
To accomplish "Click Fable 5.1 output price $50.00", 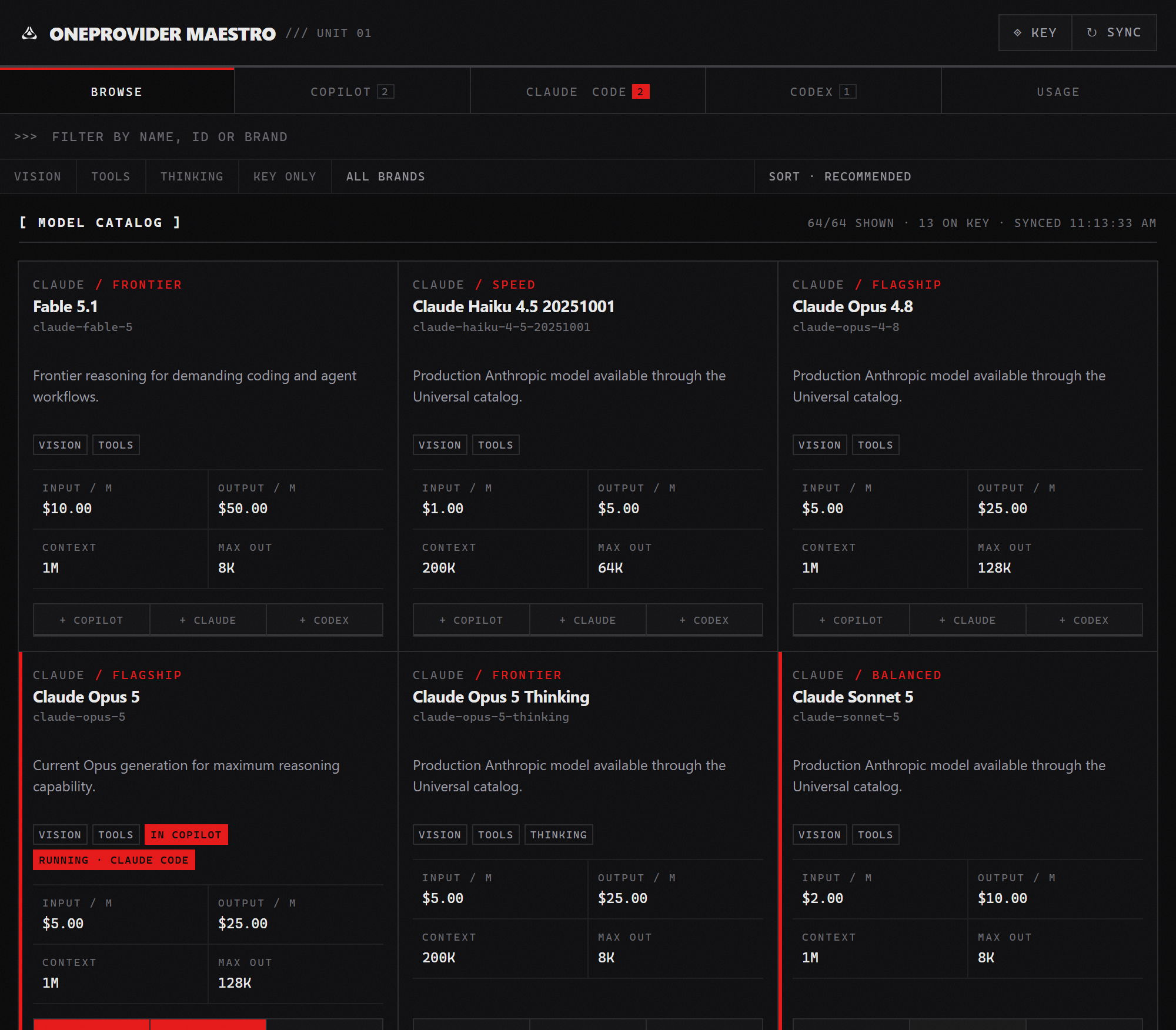I will (x=243, y=509).
